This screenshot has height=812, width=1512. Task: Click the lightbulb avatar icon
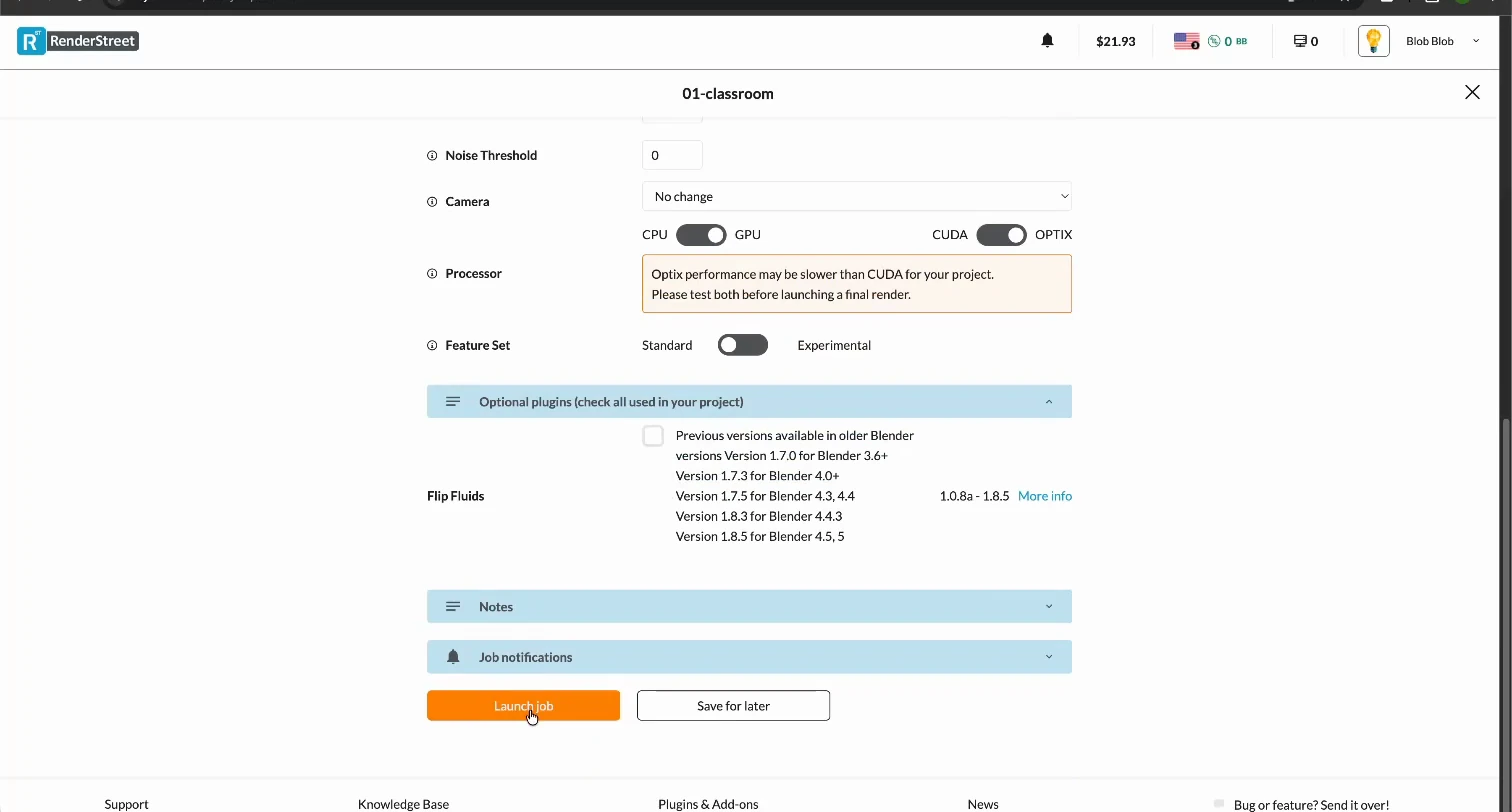tap(1374, 41)
